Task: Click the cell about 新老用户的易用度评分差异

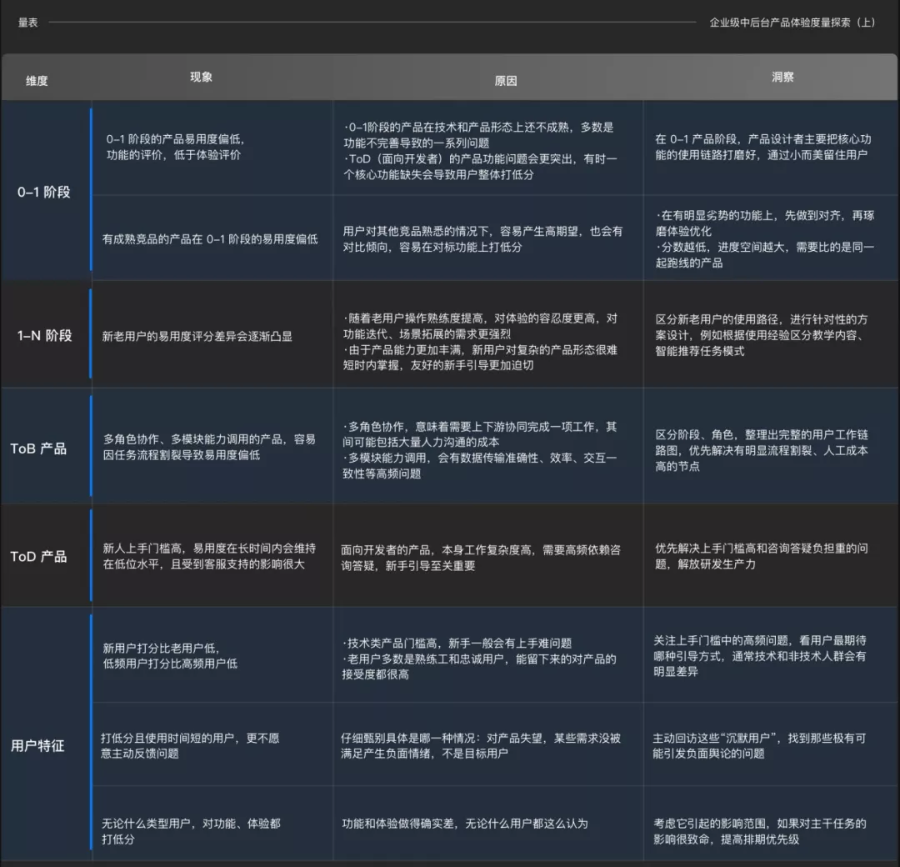Action: (198, 336)
